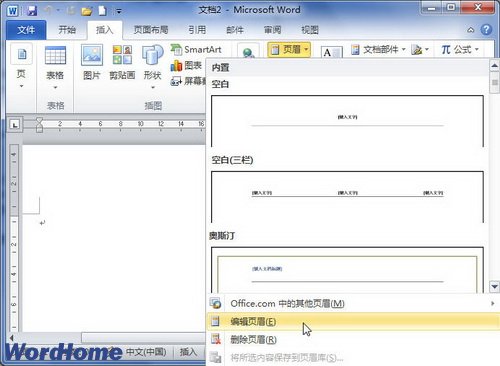Screen dimensions: 500x366
Task: Switch to the 视图 (View) tab
Action: [x=310, y=30]
